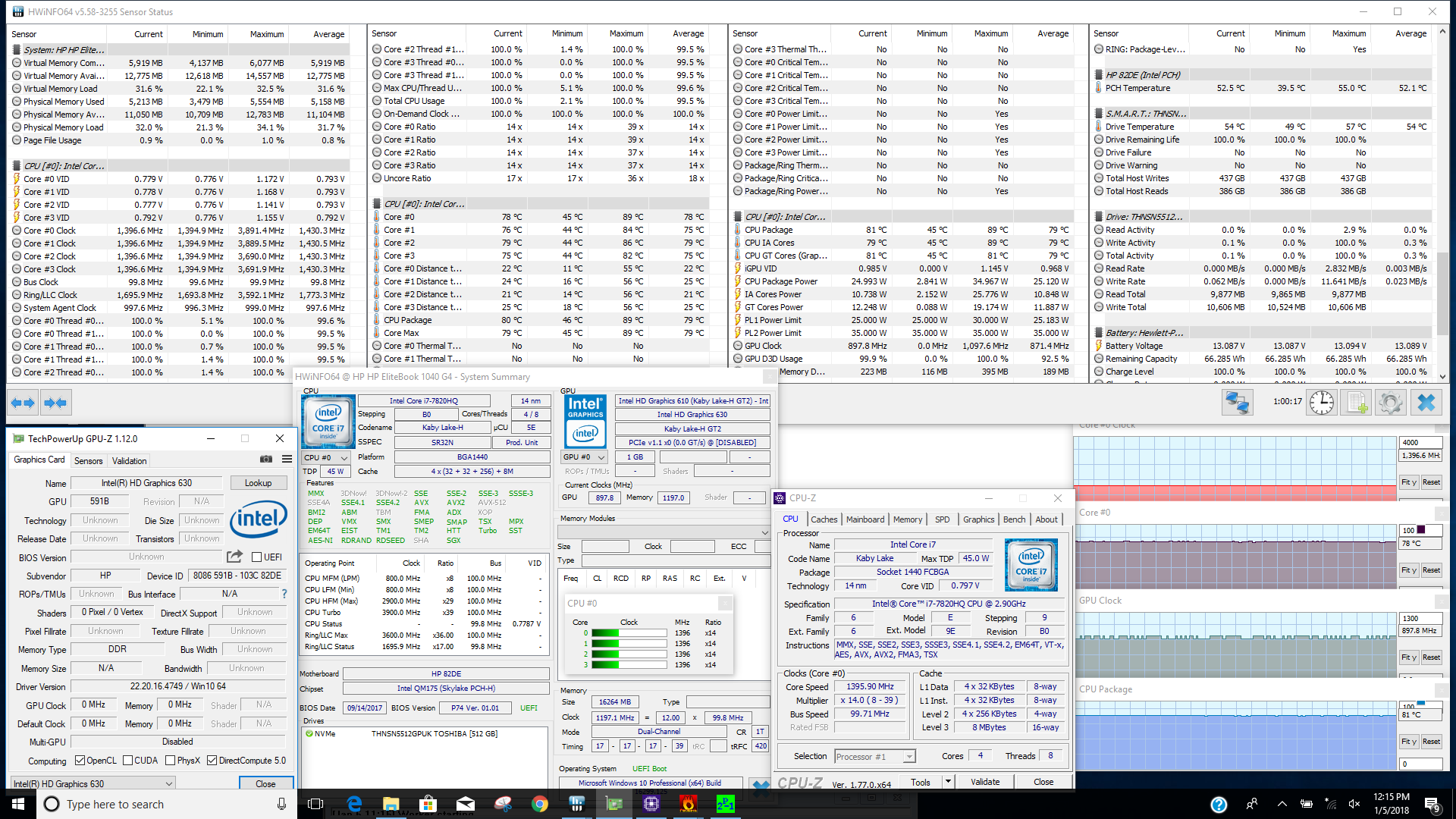Screen dimensions: 1456x819
Task: Click the Validate button in CPU-Z
Action: click(x=984, y=782)
